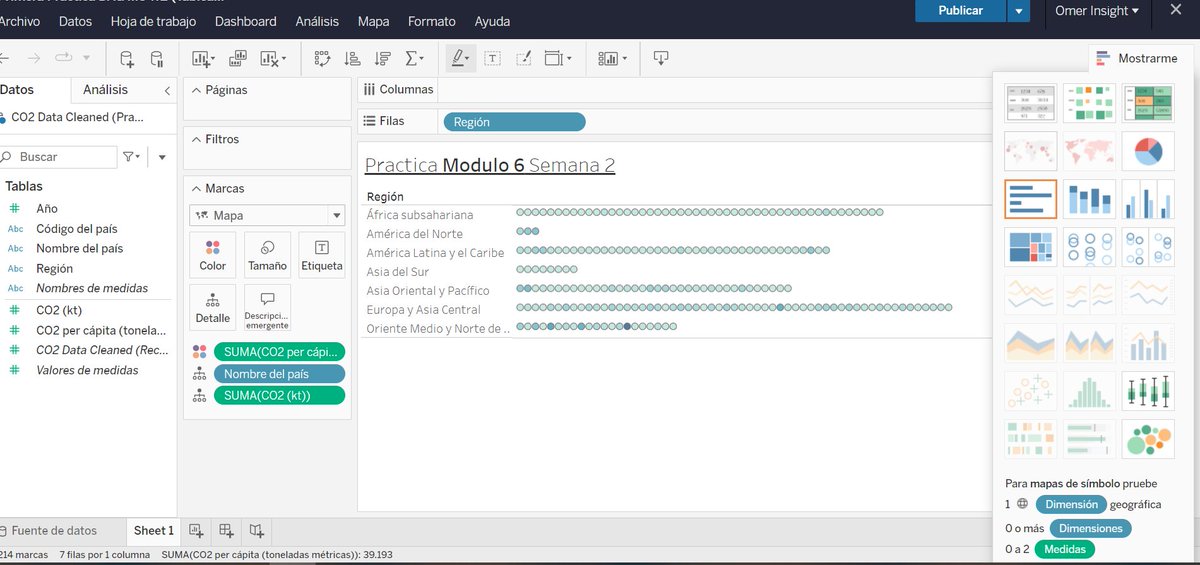The image size is (1200, 565).
Task: Click the download icon in toolbar
Action: pyautogui.click(x=660, y=59)
